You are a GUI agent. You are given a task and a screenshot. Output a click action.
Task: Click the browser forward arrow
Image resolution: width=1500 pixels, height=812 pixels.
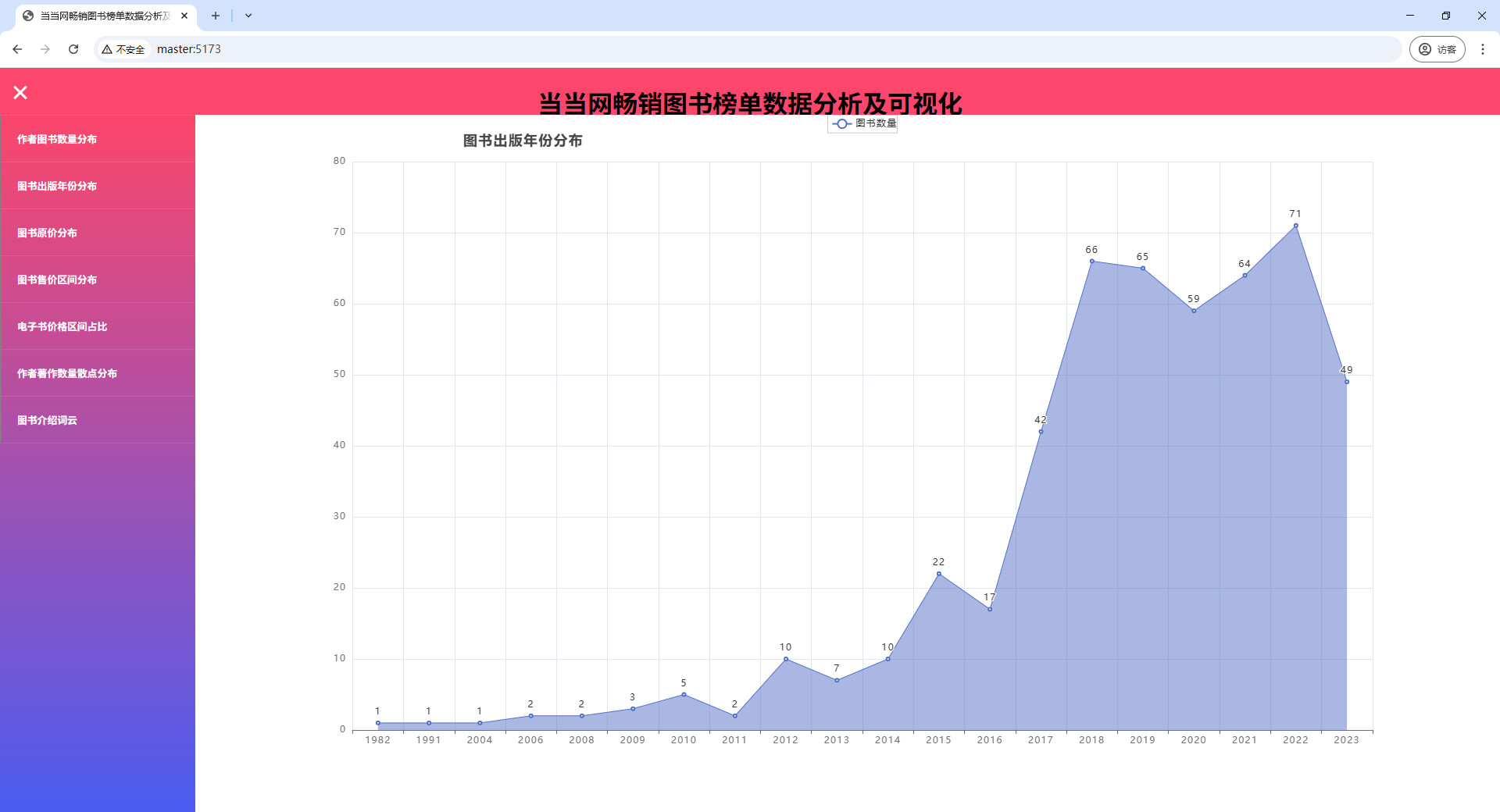pyautogui.click(x=45, y=49)
